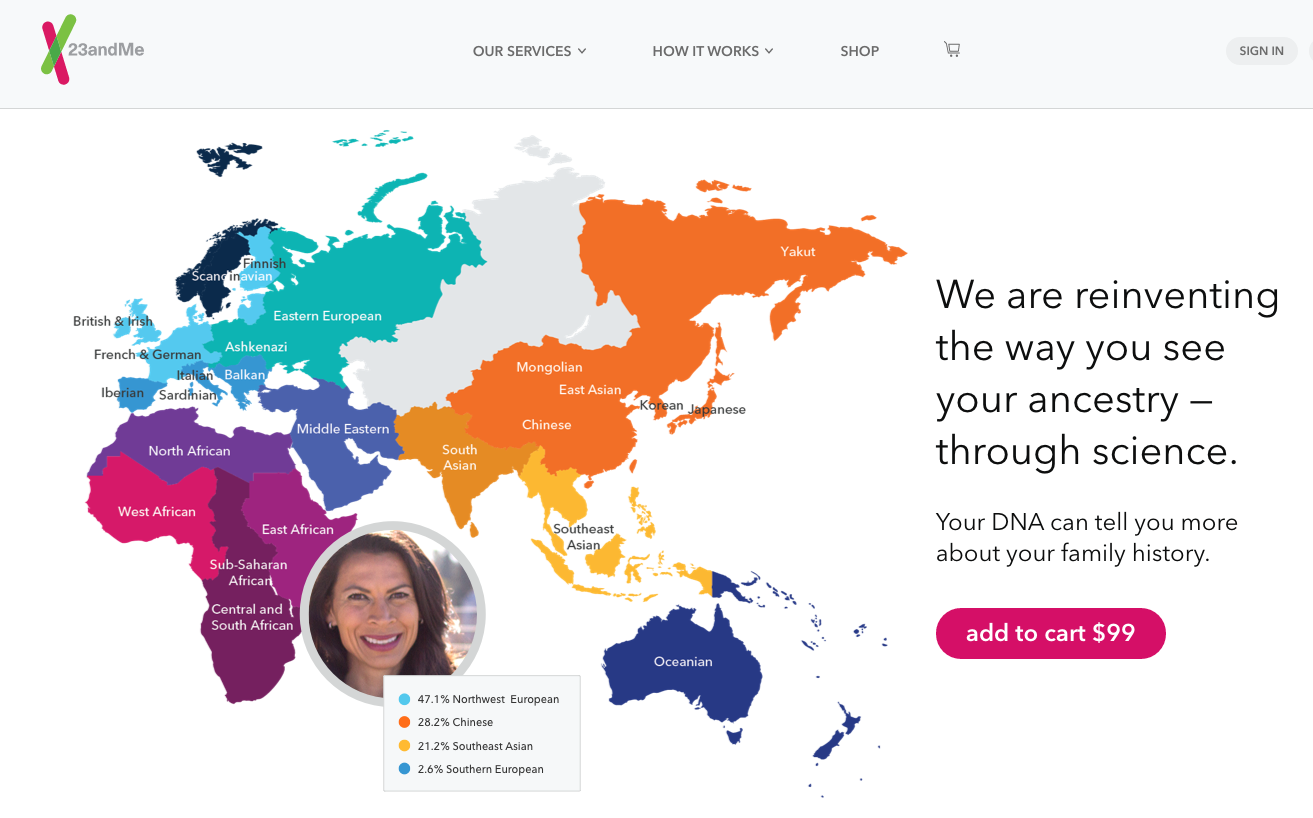Click the Chinese region on the map
This screenshot has height=818, width=1313.
pyautogui.click(x=546, y=425)
